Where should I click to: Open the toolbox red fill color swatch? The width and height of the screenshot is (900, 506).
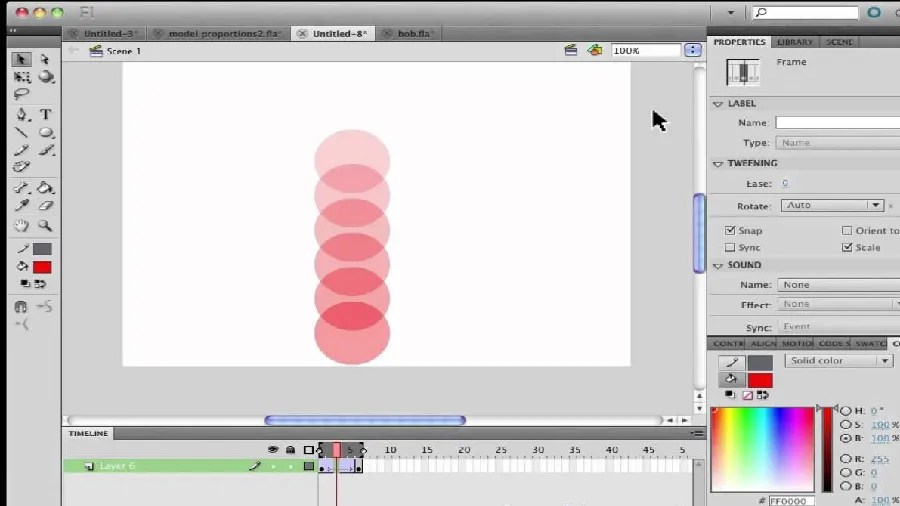pyautogui.click(x=42, y=267)
